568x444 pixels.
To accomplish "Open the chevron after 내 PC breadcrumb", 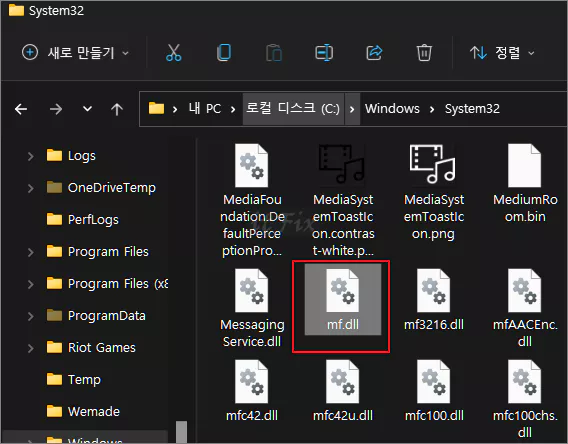I will [233, 109].
